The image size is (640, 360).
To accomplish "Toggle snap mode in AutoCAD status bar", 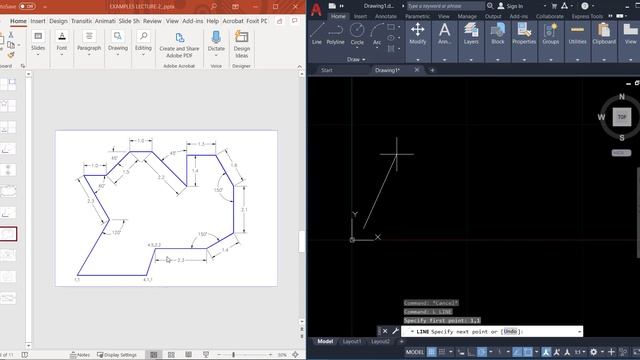I will point(442,351).
